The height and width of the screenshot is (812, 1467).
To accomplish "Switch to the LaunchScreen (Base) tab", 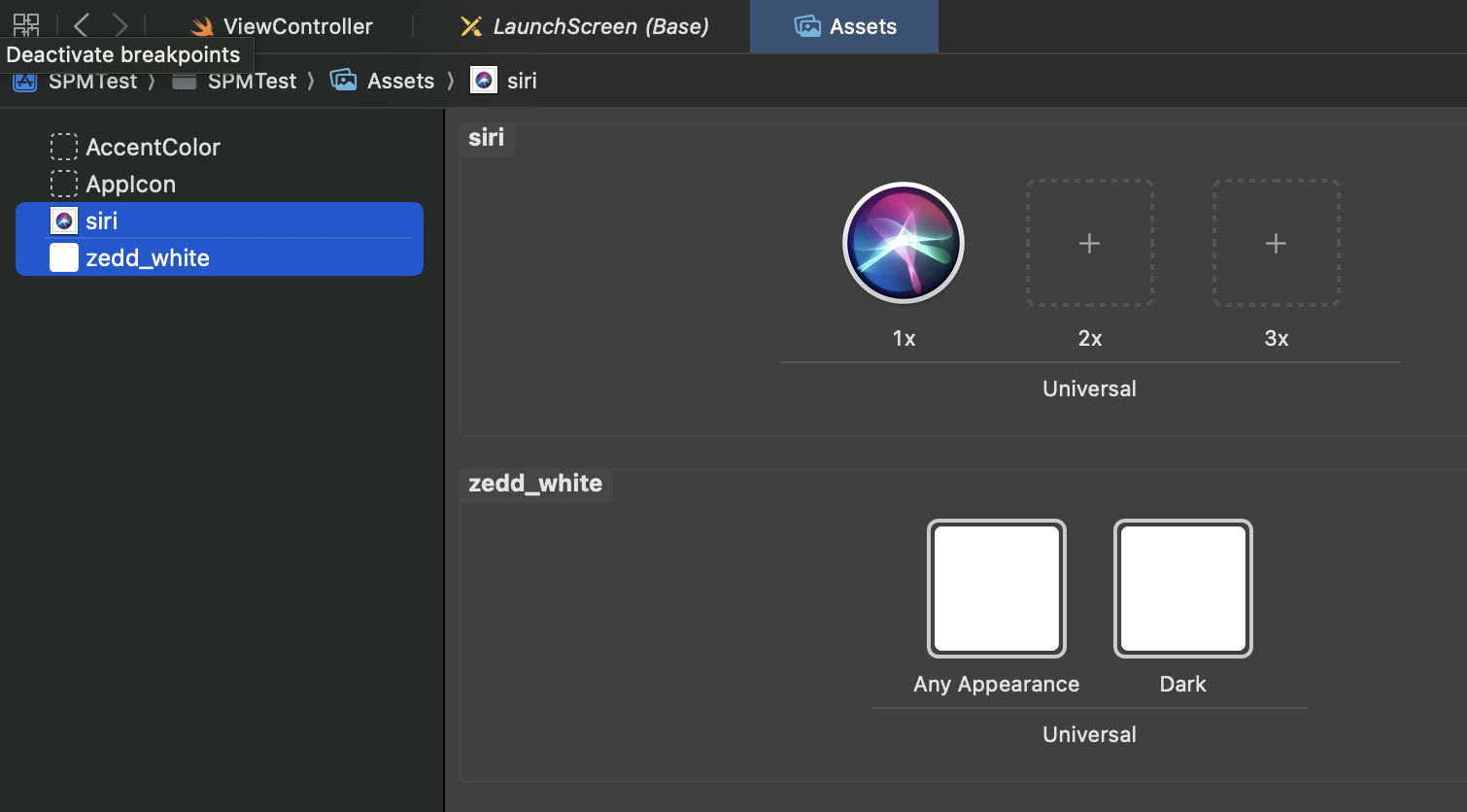I will pos(584,26).
